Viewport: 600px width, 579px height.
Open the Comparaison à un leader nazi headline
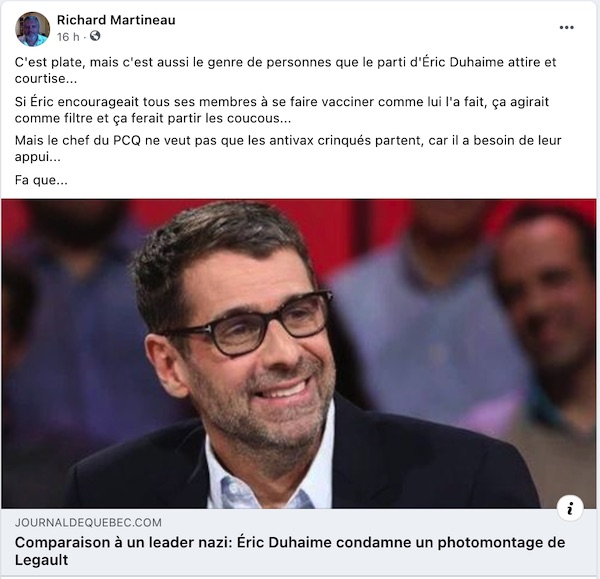(290, 551)
